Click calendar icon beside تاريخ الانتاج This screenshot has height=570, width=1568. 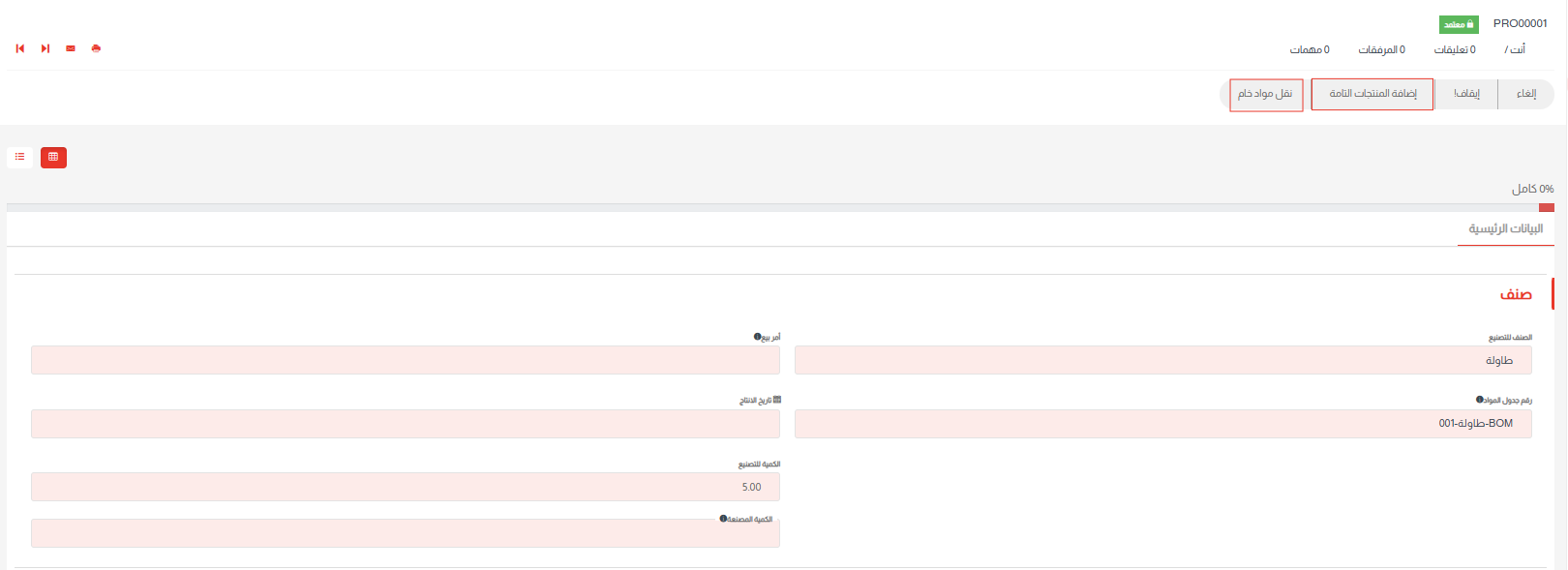[x=777, y=400]
